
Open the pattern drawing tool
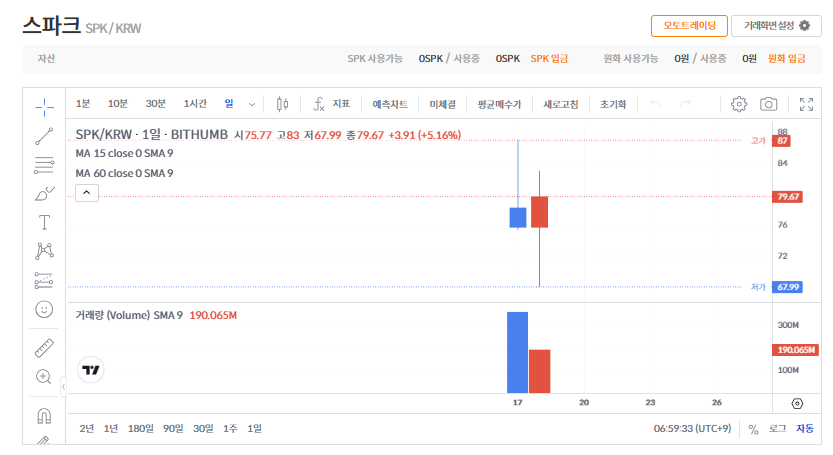(x=44, y=251)
